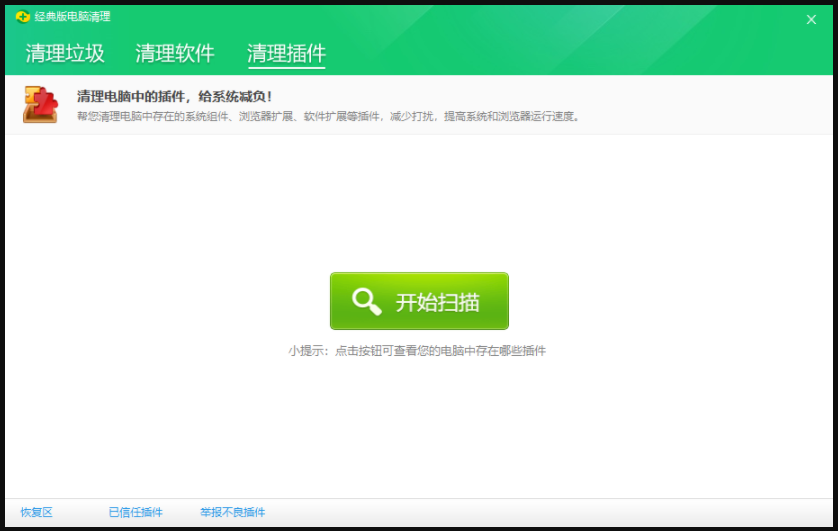
Task: Select the 清理插件 tab
Action: click(x=286, y=54)
